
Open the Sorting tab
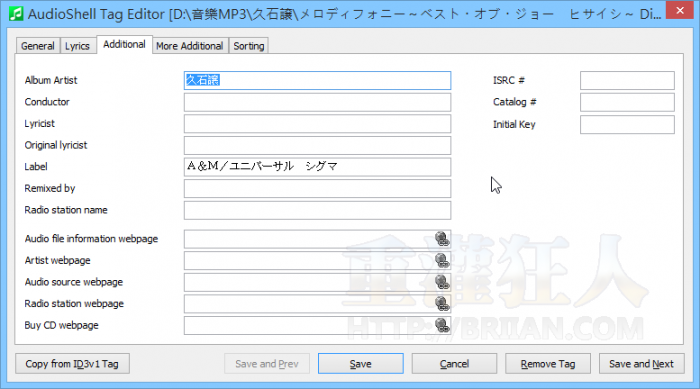(249, 46)
